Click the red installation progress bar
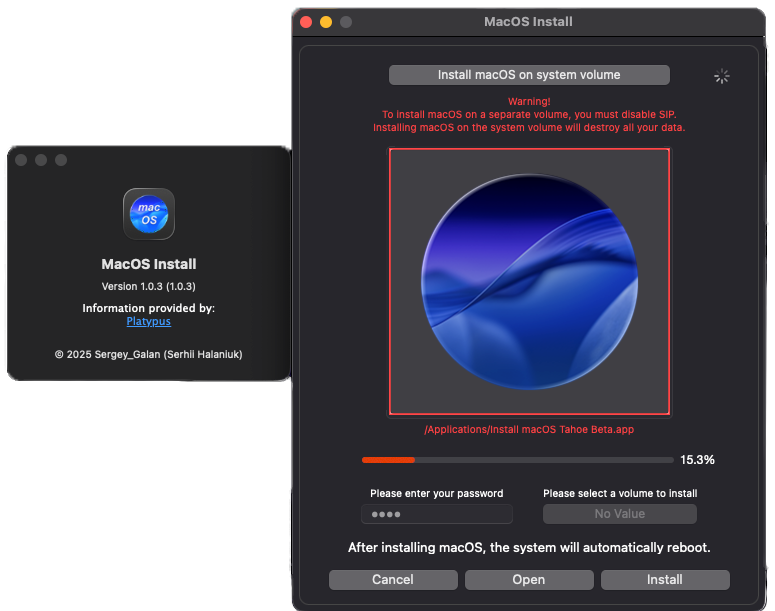The height and width of the screenshot is (611, 775). pos(517,460)
